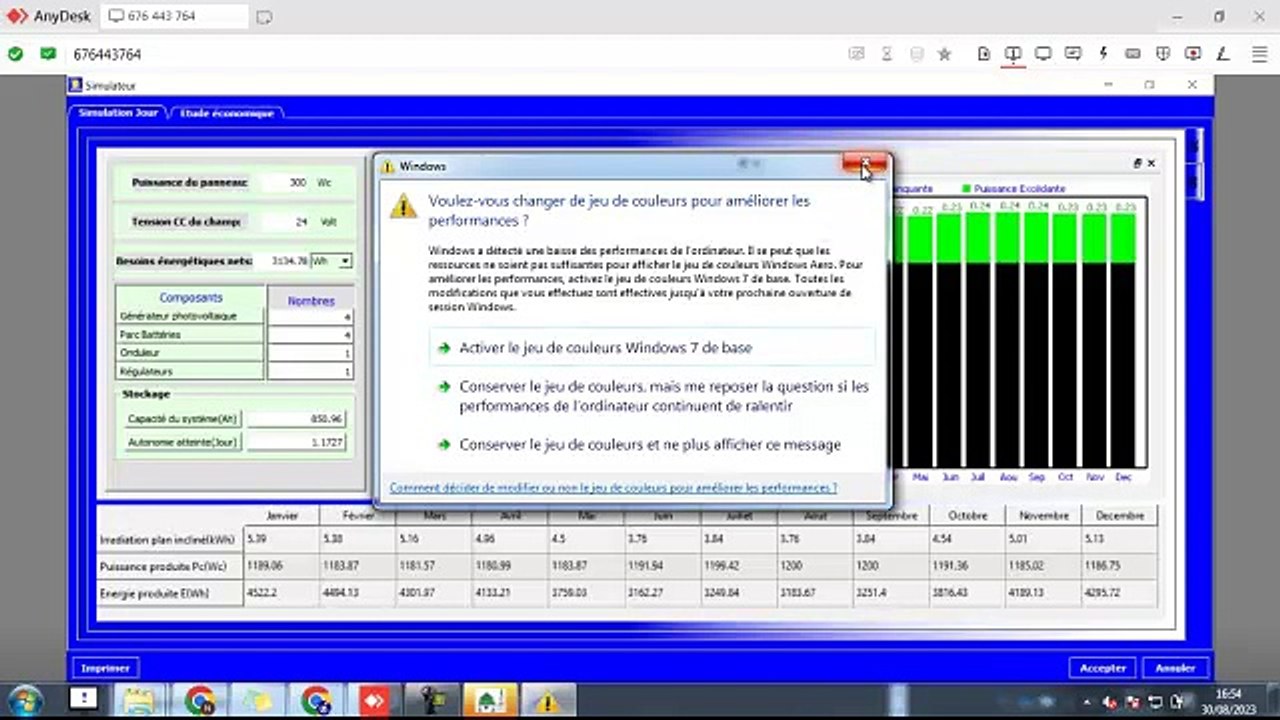Click the green secure connection badge icon
The image size is (1280, 720).
pyautogui.click(x=48, y=54)
